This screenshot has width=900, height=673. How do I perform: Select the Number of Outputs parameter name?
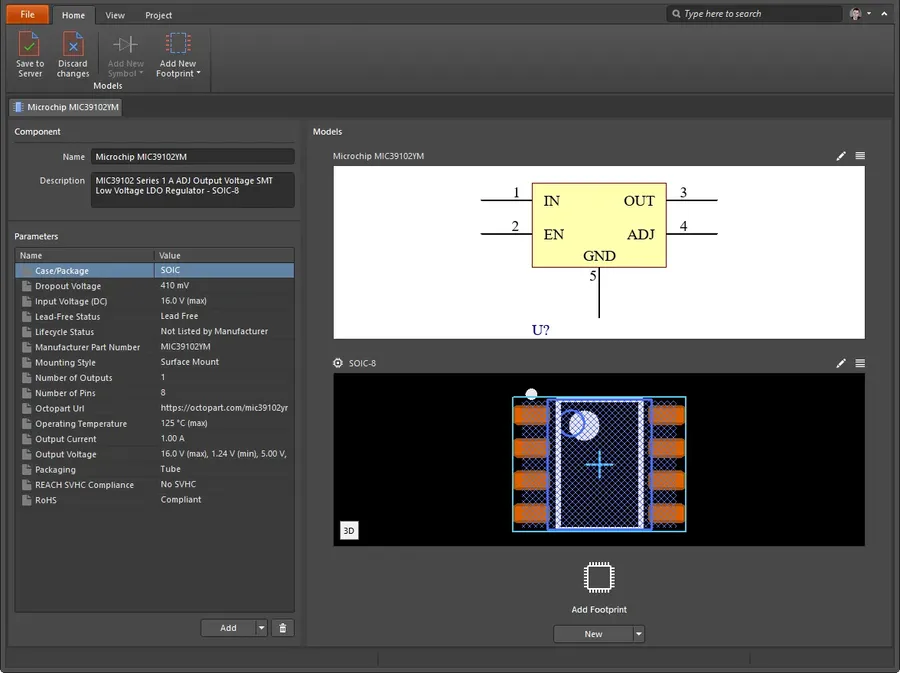click(73, 378)
